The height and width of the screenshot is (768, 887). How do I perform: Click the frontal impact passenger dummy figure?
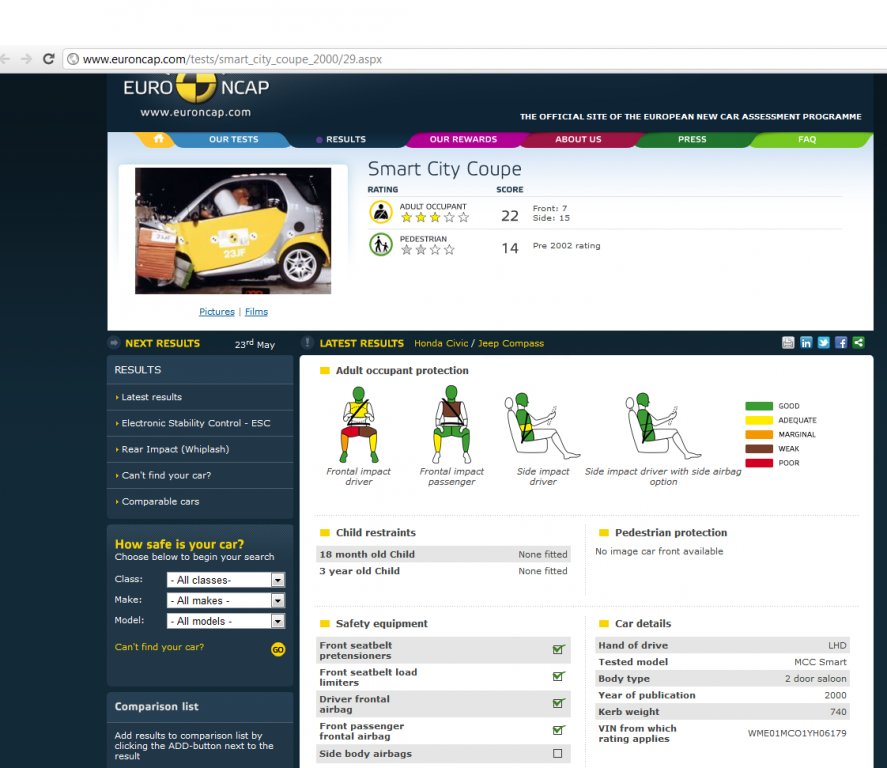click(x=451, y=424)
